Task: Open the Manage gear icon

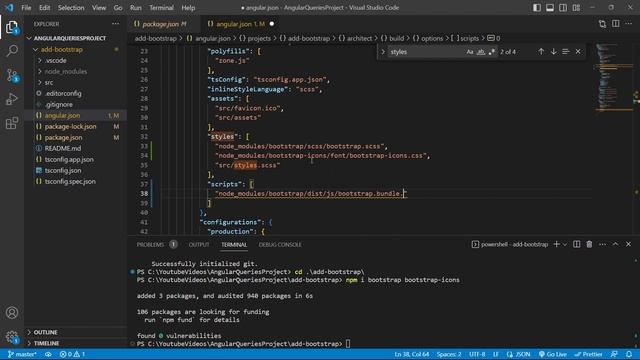Action: [x=12, y=337]
